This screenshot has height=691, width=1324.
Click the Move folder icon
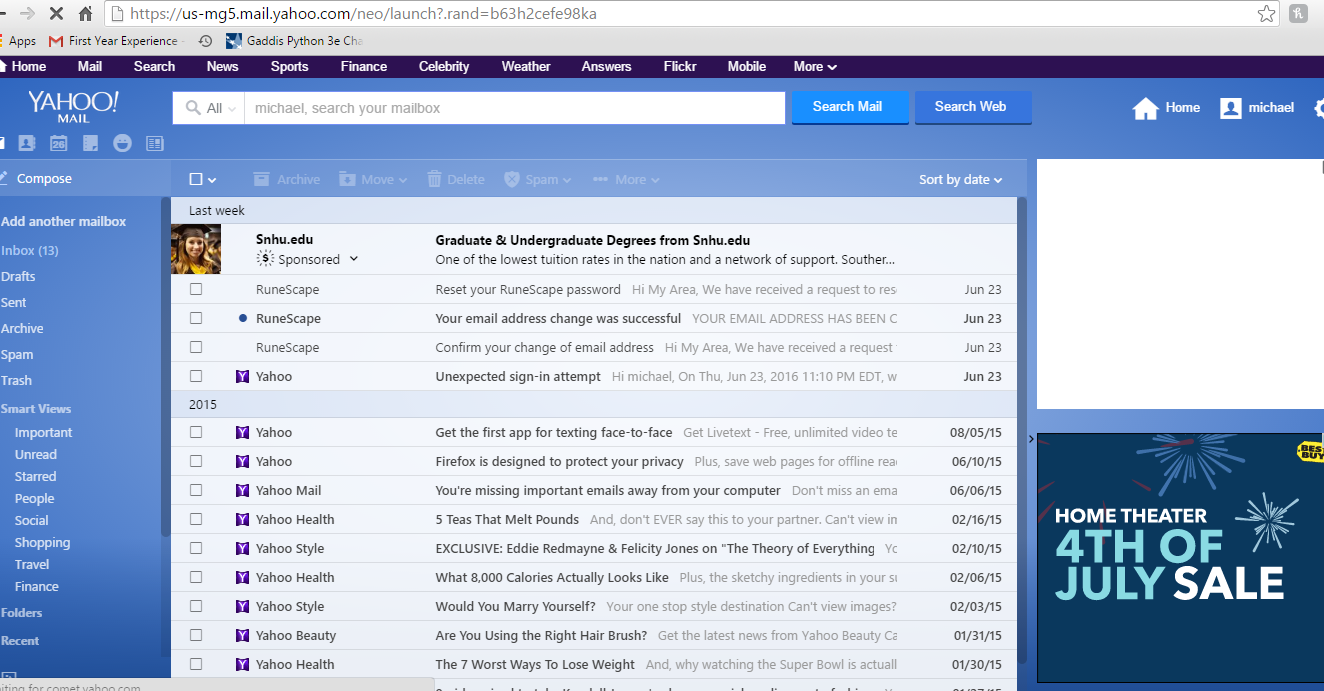point(347,179)
